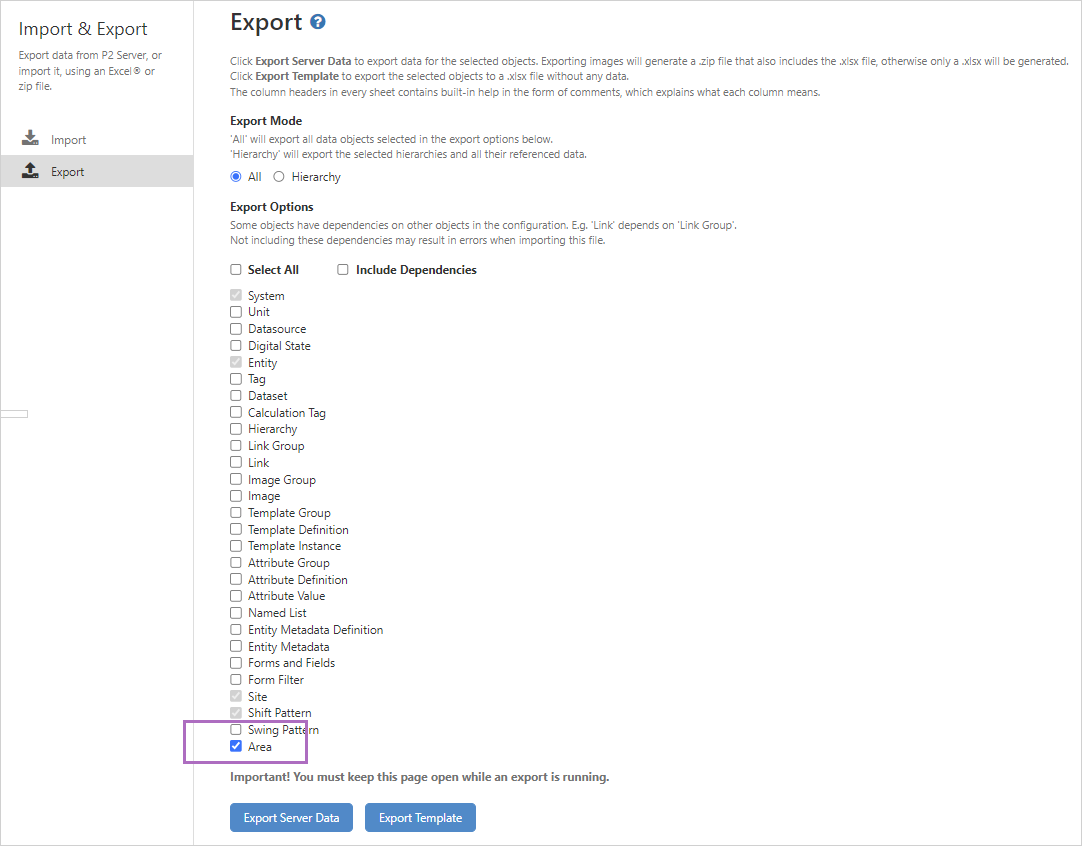Check the Entity Metadata Definition option
Screen dimensions: 1082x846
(236, 630)
